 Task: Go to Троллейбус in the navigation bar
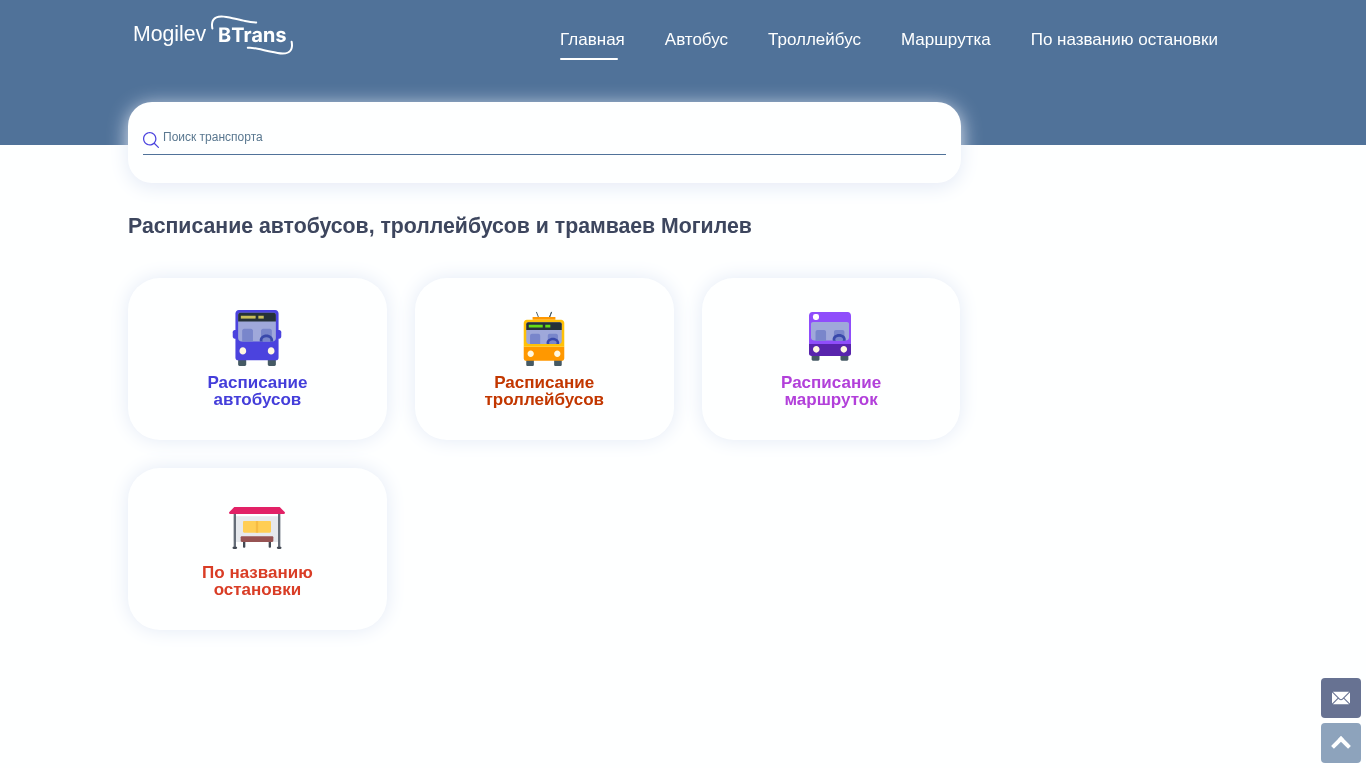(x=814, y=40)
